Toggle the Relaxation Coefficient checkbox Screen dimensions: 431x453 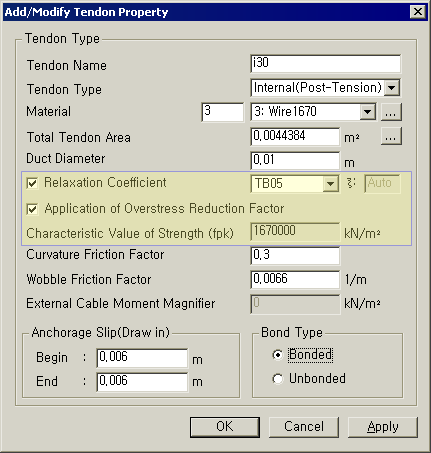(x=32, y=183)
